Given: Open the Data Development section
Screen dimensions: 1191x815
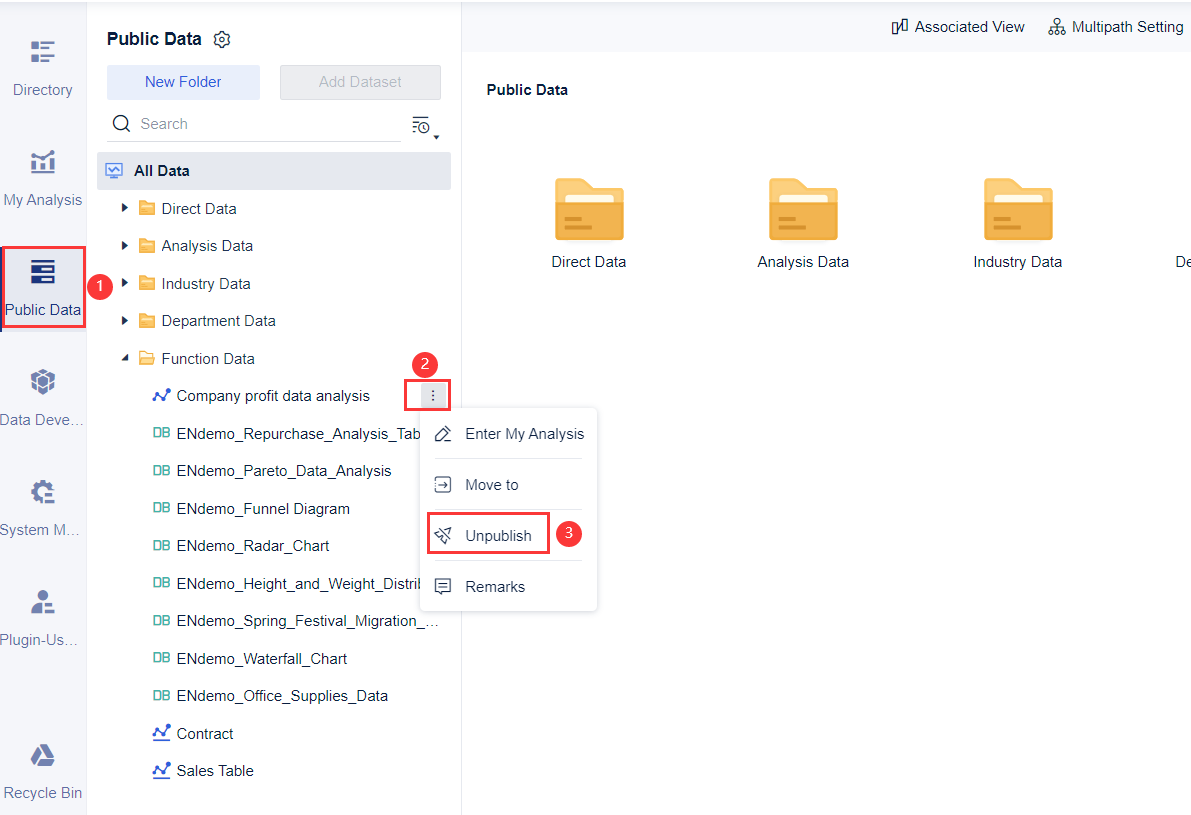Looking at the screenshot, I should [x=42, y=395].
